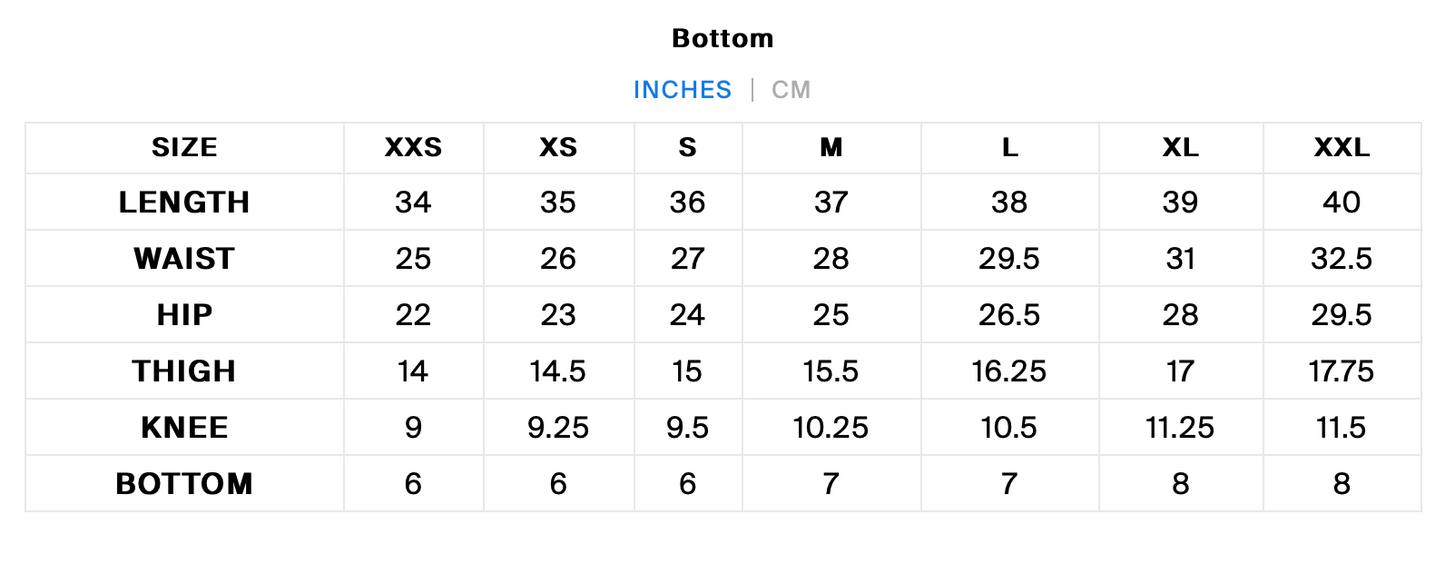
Task: Click the 17.75 thigh value for XXL
Action: click(x=1341, y=371)
